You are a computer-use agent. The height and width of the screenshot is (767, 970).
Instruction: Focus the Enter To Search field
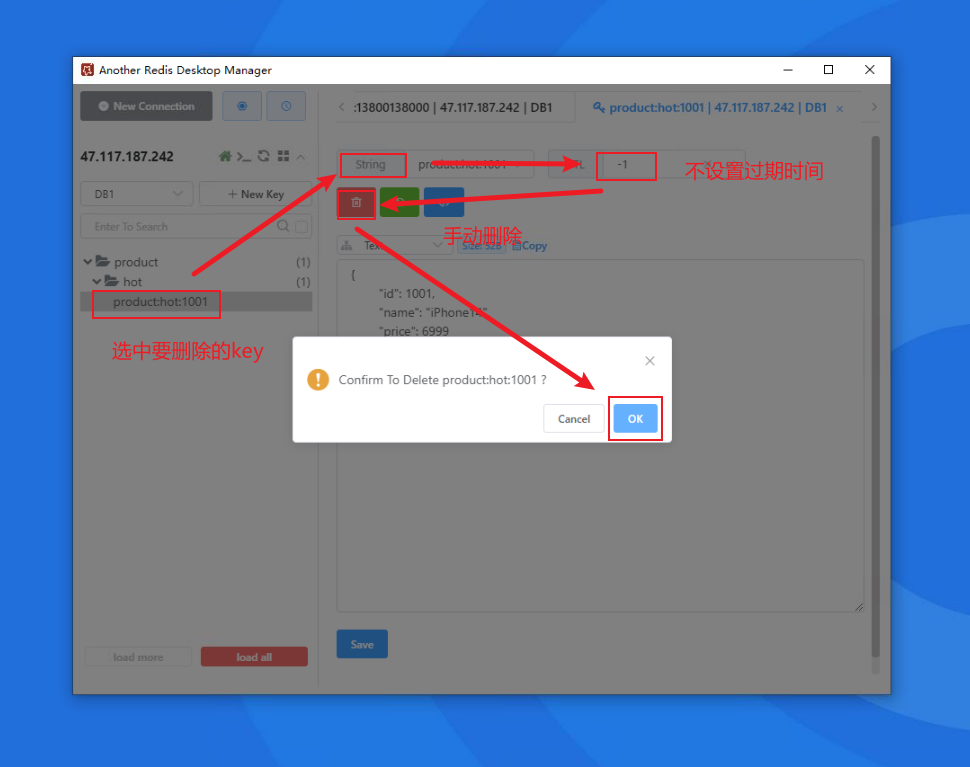pos(183,226)
